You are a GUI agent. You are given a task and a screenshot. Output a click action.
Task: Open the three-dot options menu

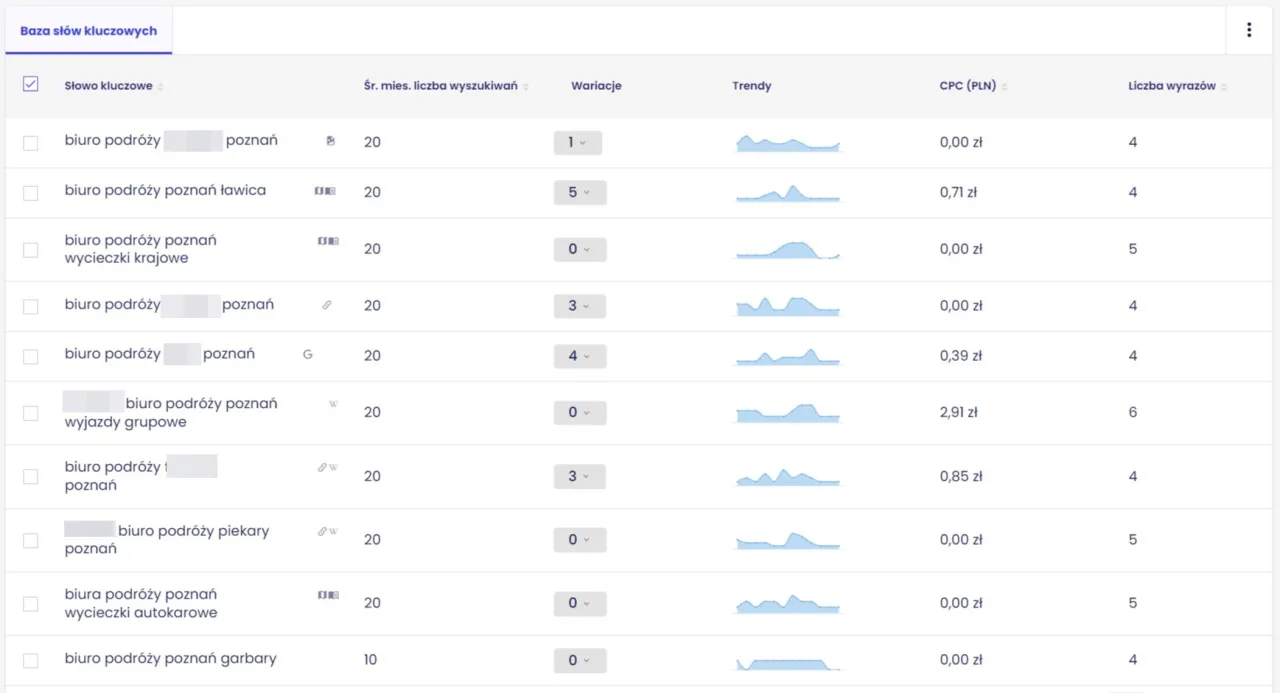point(1249,30)
